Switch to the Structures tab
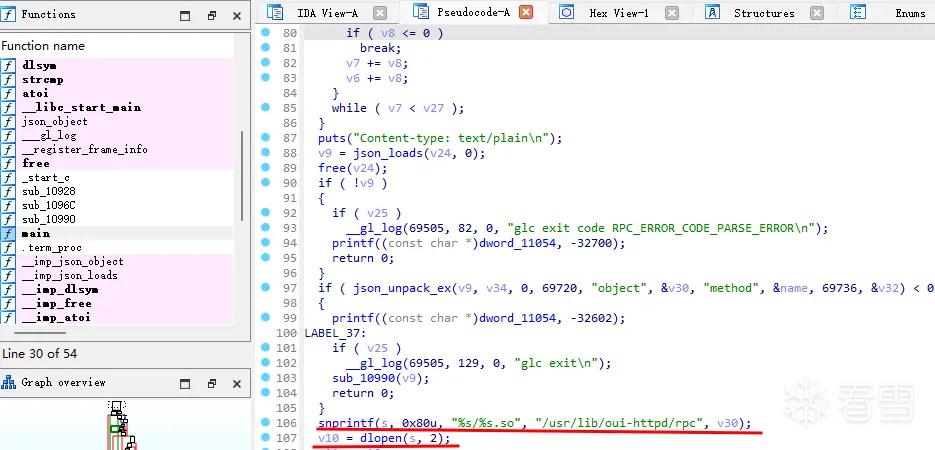The width and height of the screenshot is (935, 450). [x=764, y=13]
